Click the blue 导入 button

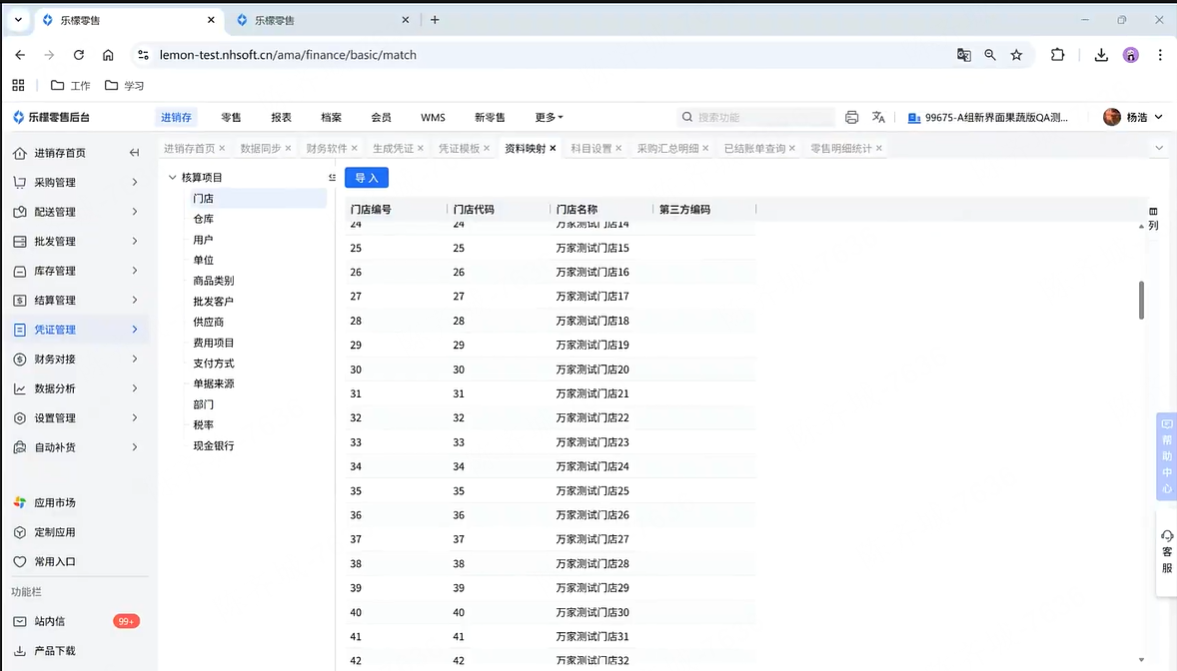coord(366,178)
